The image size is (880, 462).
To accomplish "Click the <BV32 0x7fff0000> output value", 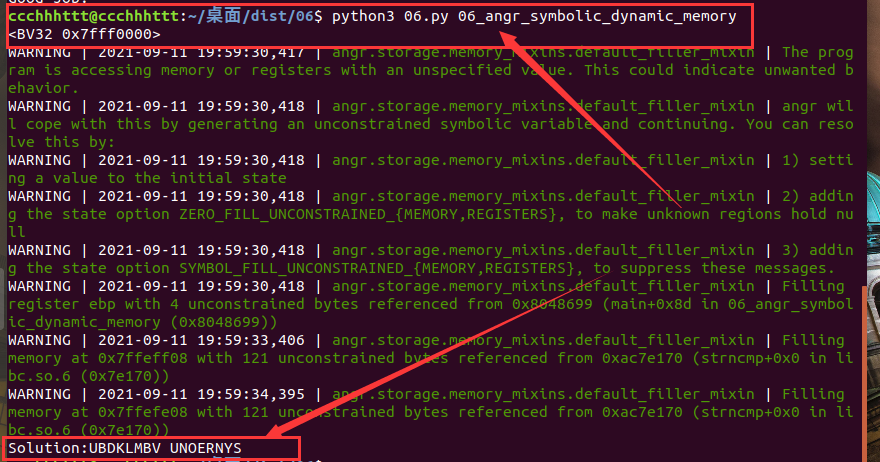I will (x=84, y=34).
